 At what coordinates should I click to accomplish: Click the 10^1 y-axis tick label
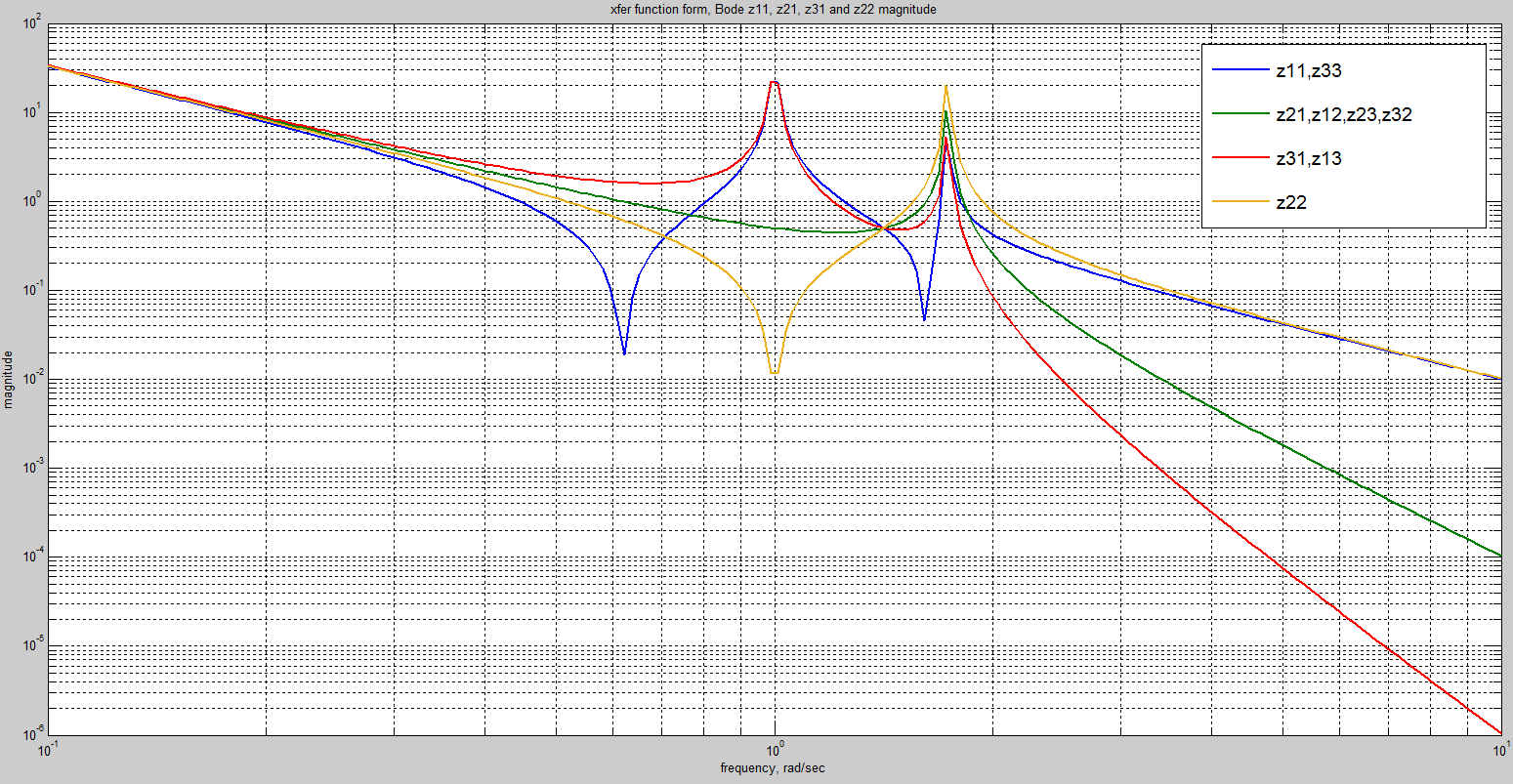click(x=32, y=110)
